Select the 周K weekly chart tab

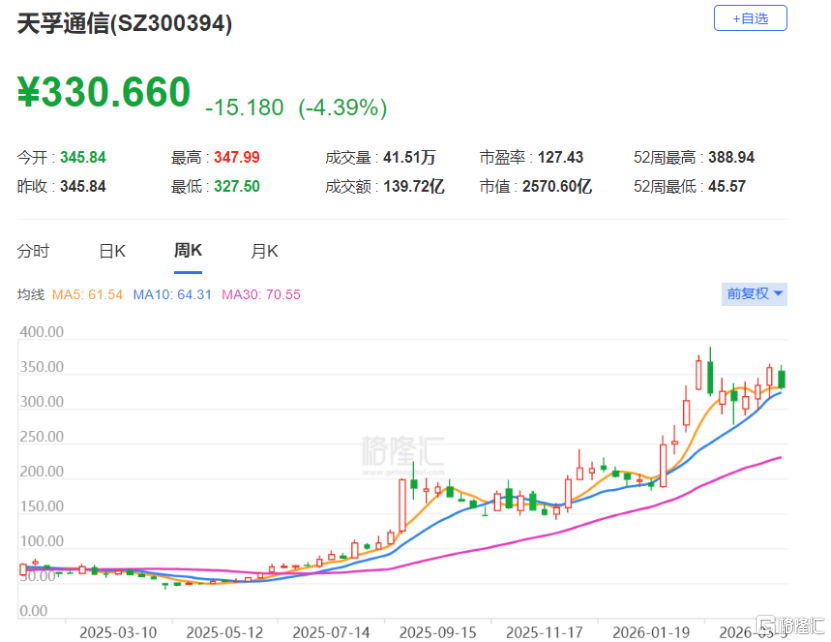(x=187, y=251)
